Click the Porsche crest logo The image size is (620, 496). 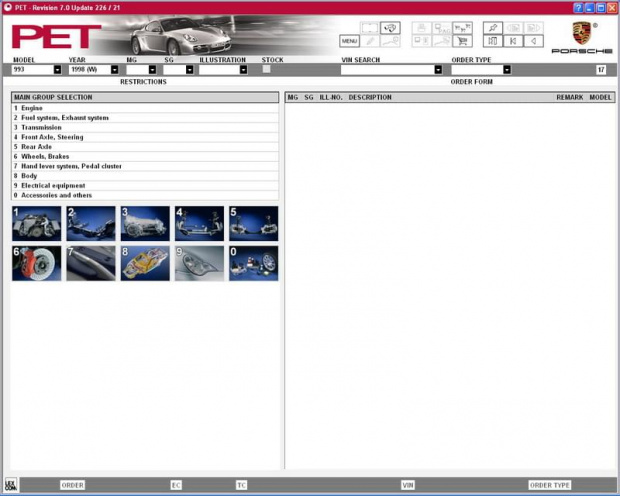pos(582,33)
